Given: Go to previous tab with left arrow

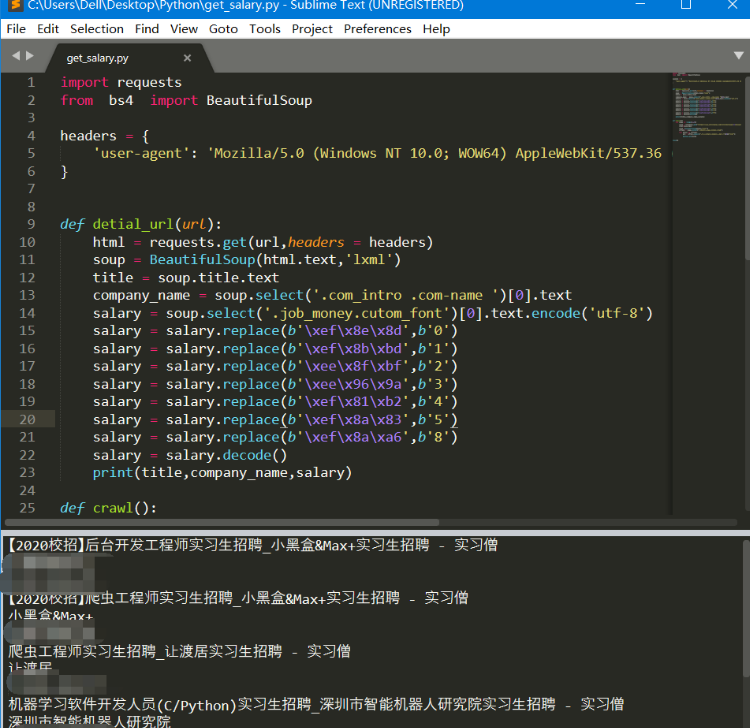Looking at the screenshot, I should click(x=16, y=56).
